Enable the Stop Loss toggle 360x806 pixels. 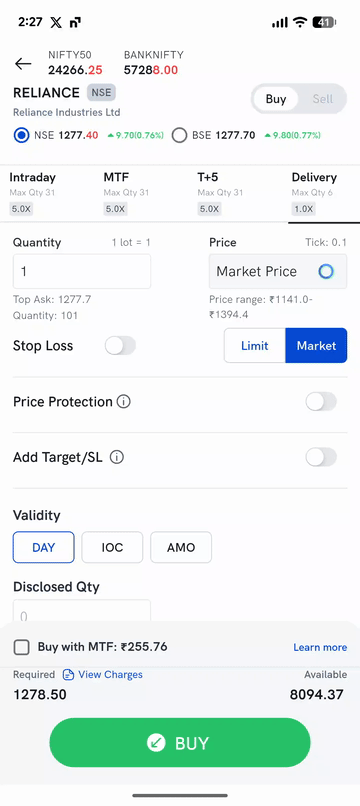pos(120,345)
